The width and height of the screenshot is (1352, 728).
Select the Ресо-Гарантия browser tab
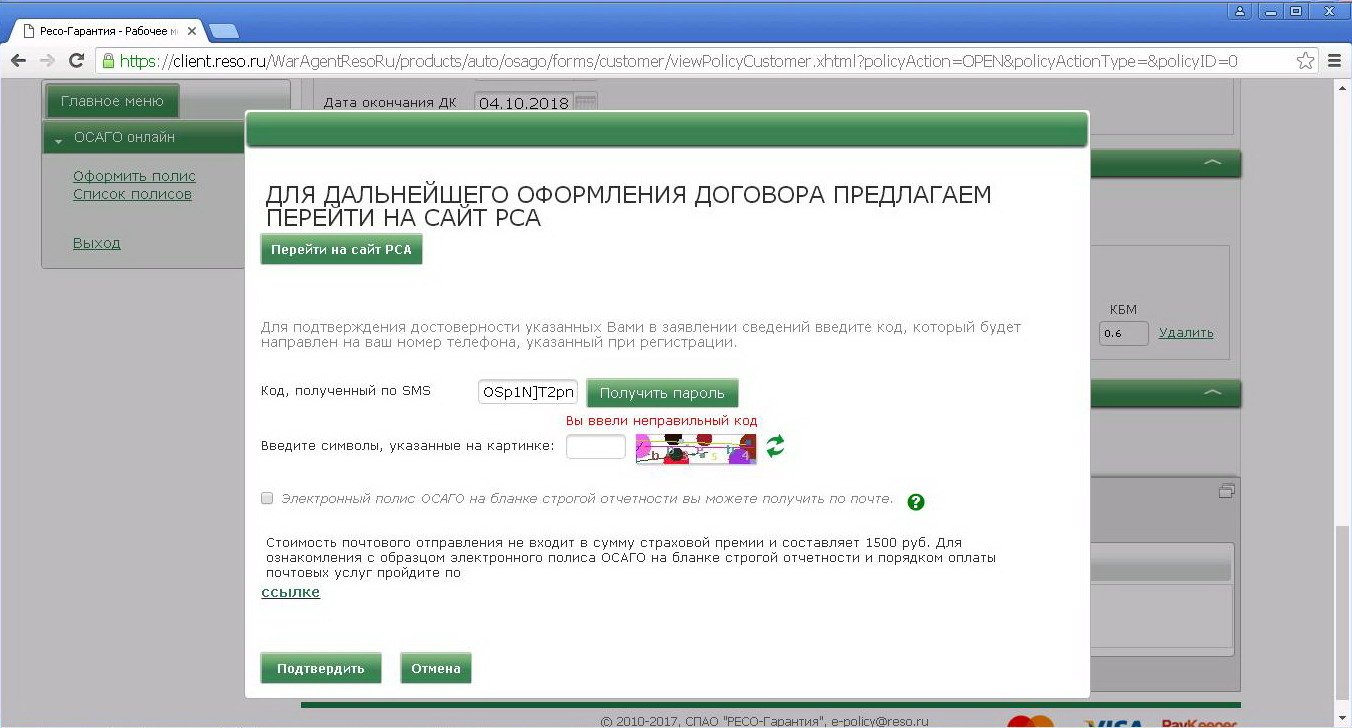107,31
